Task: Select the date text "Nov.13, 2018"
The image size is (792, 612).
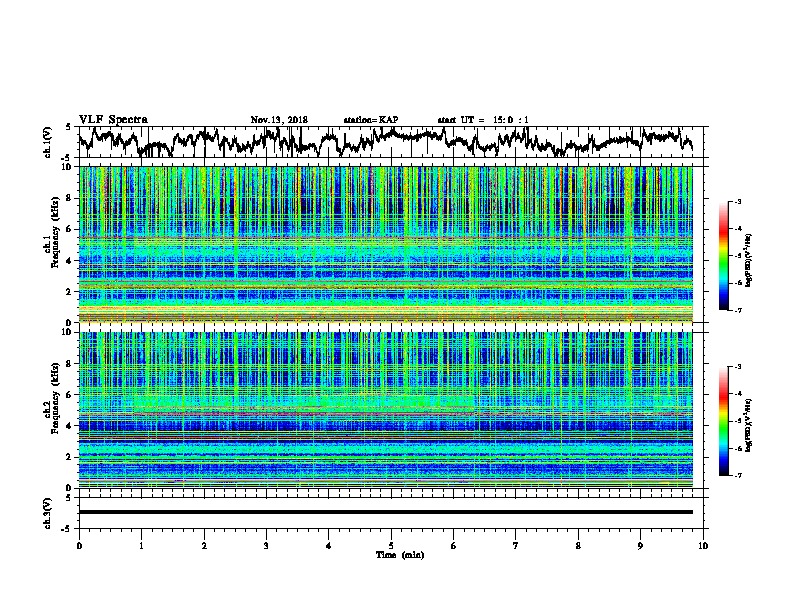Action: click(279, 120)
